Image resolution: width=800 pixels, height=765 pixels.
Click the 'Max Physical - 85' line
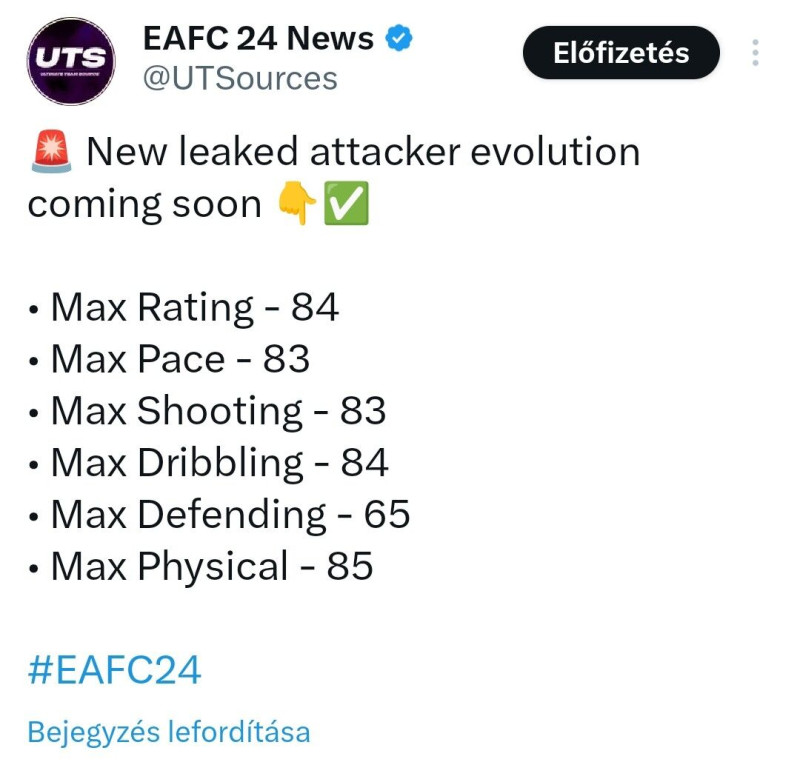point(211,567)
